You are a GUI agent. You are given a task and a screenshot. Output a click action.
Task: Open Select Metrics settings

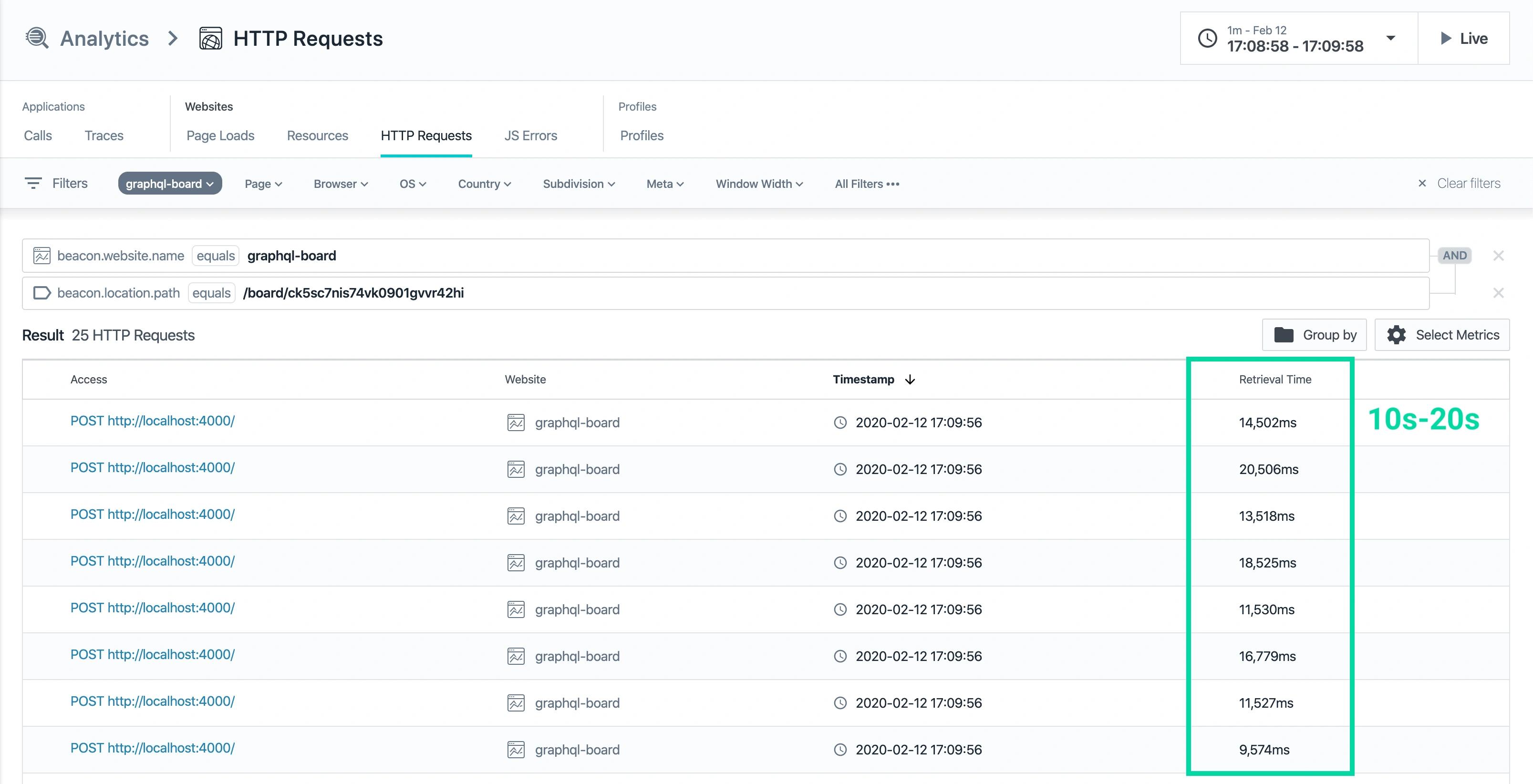point(1442,335)
